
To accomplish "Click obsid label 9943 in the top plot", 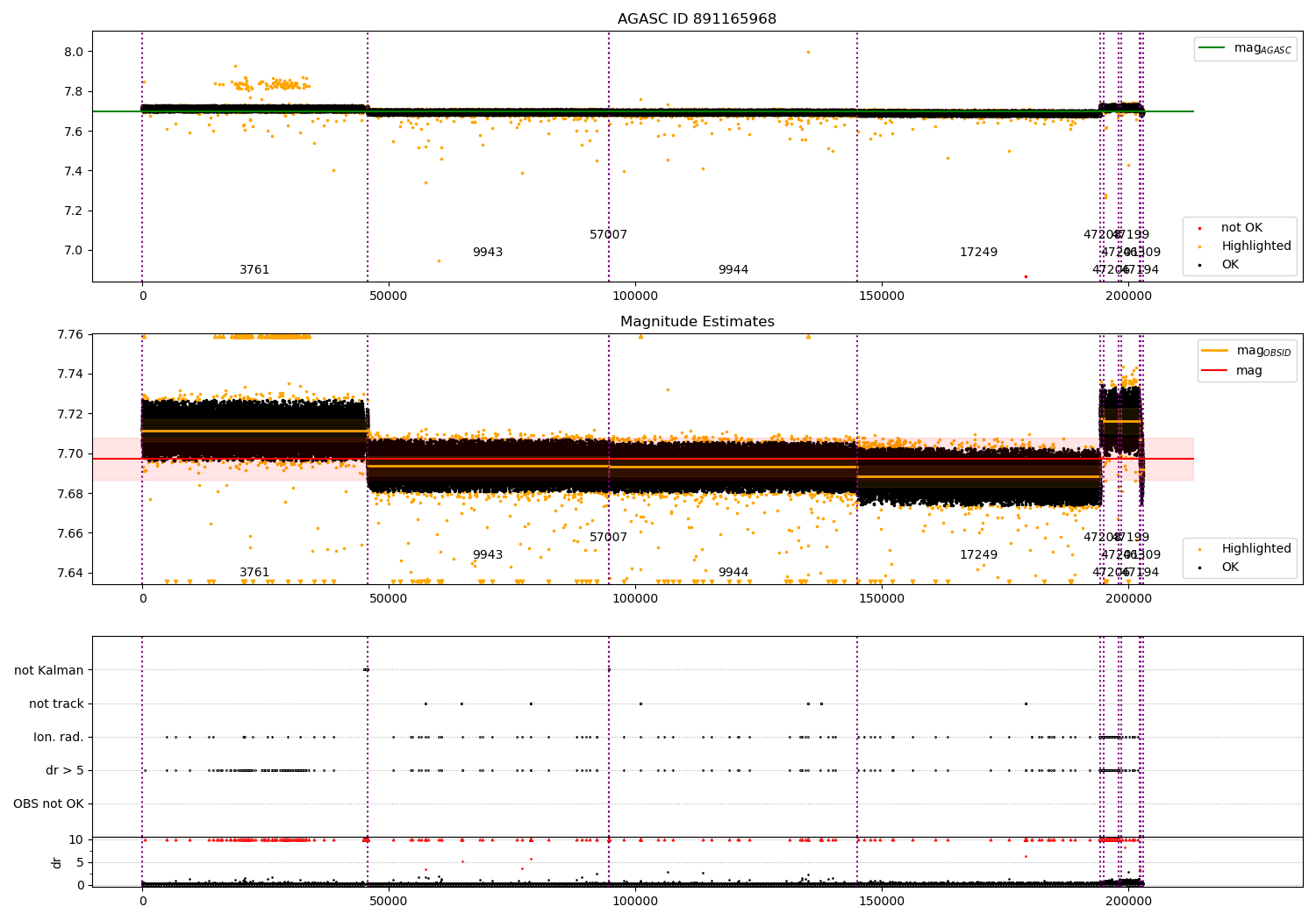I will 488,253.
